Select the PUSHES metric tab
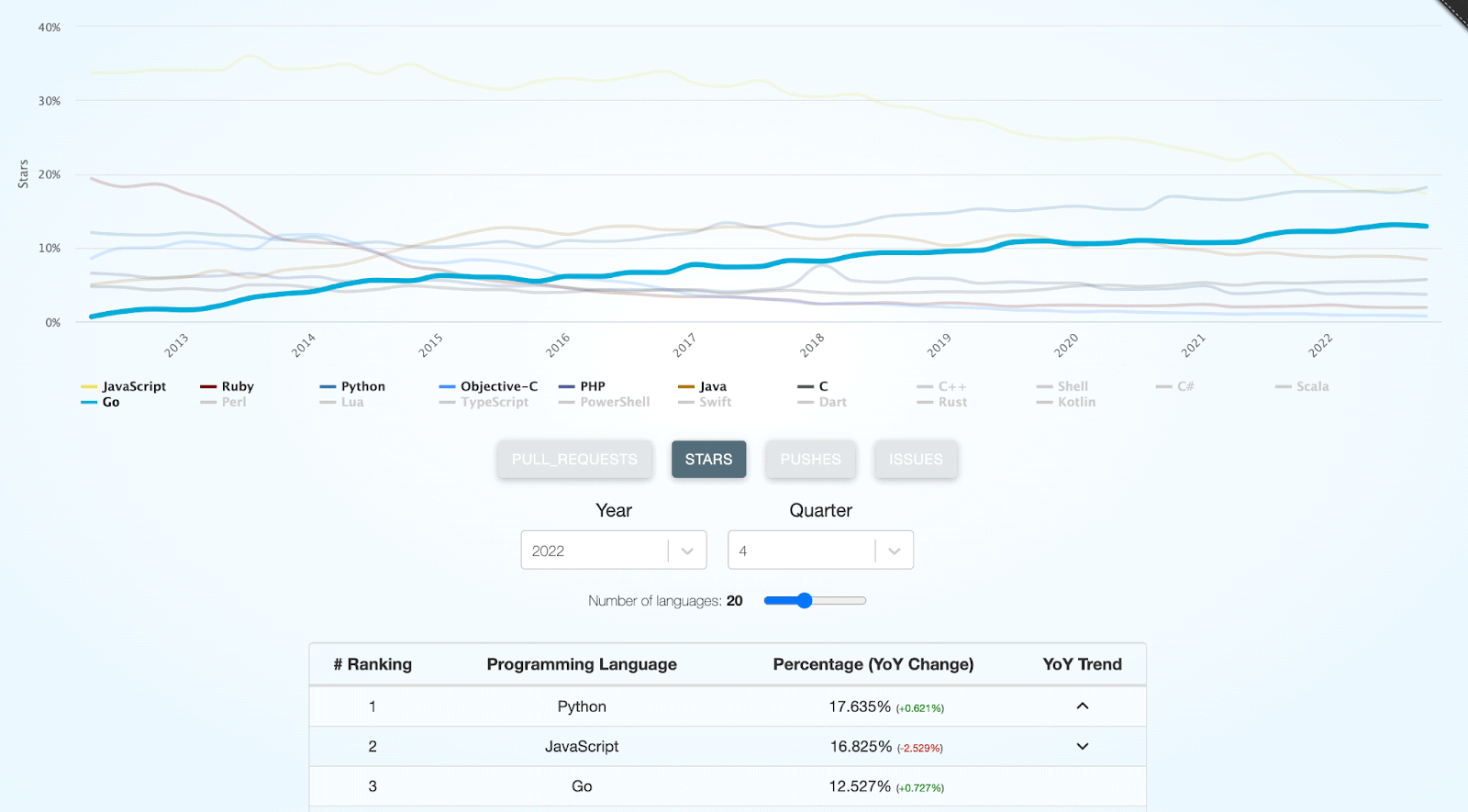 point(810,459)
